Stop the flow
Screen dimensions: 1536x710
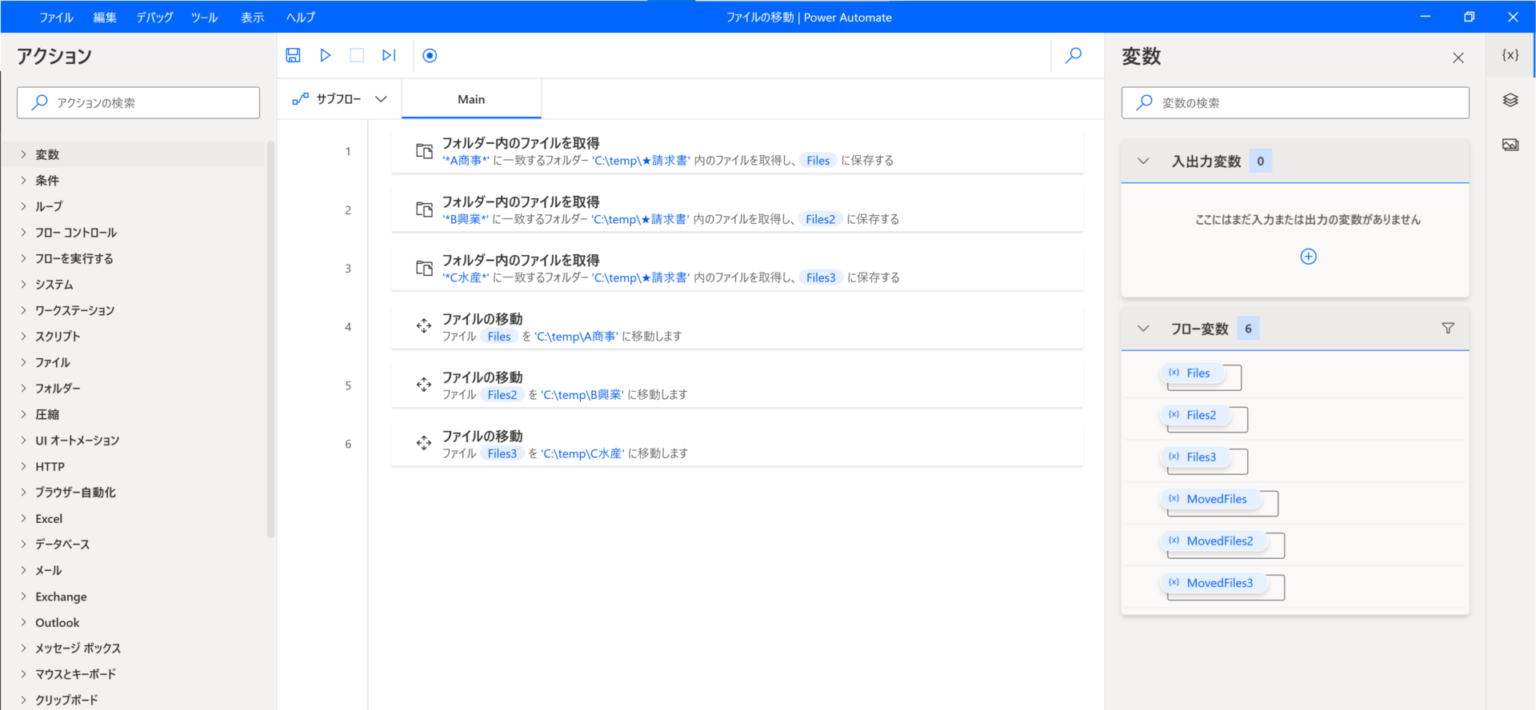pyautogui.click(x=356, y=55)
